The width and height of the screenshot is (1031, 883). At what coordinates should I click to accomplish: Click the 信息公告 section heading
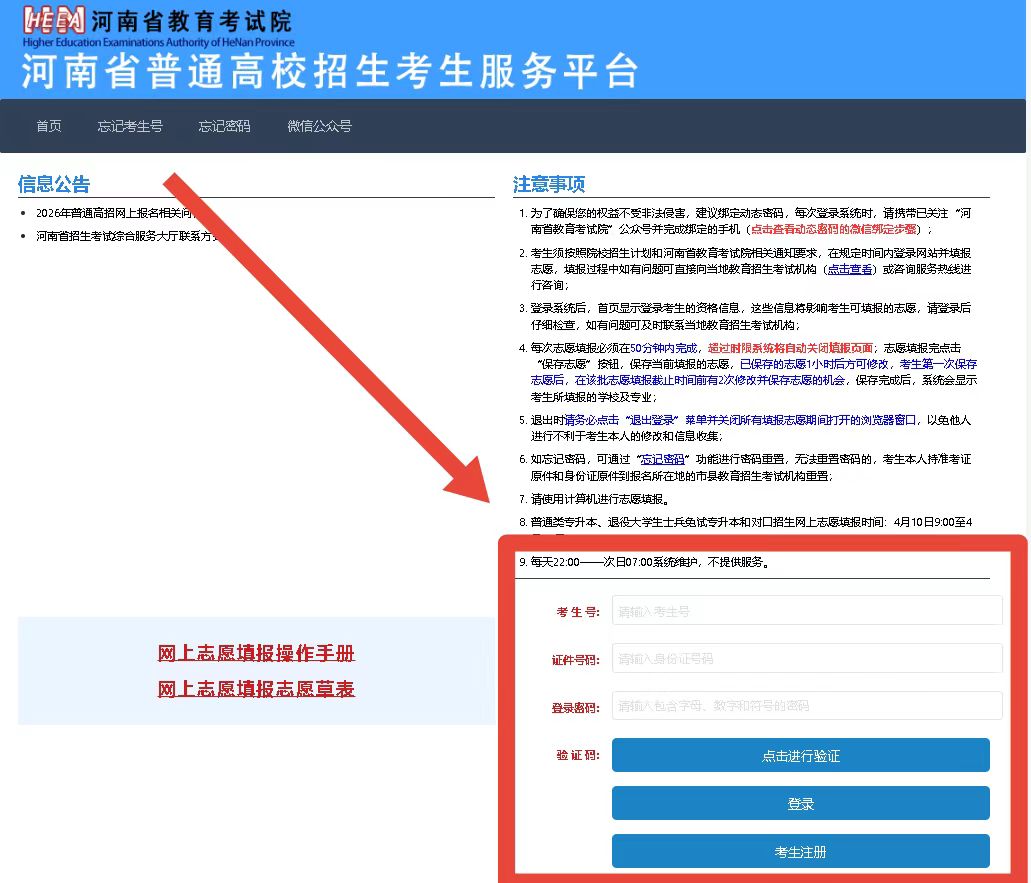[54, 184]
